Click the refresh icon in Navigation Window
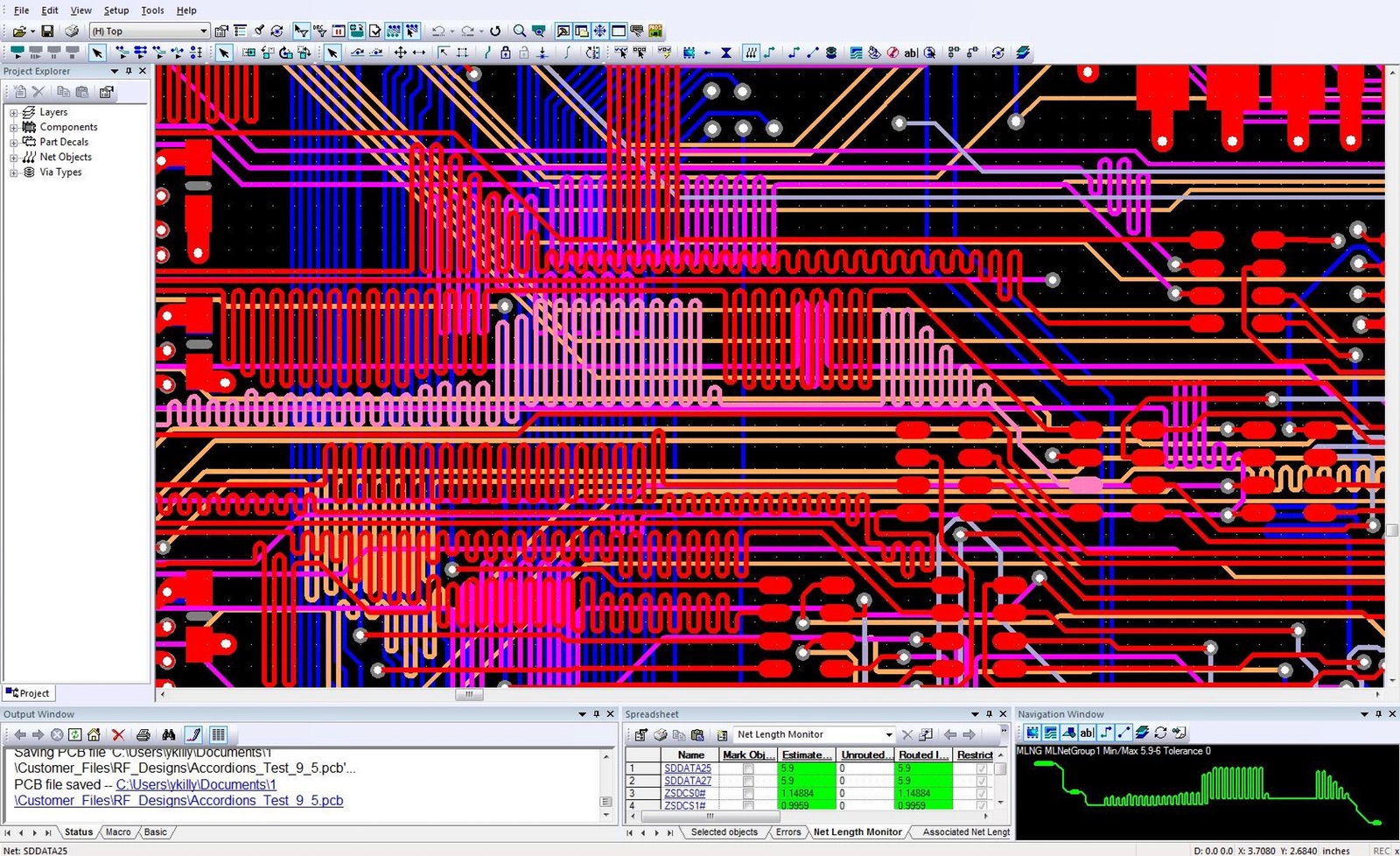1400x856 pixels. point(1160,733)
